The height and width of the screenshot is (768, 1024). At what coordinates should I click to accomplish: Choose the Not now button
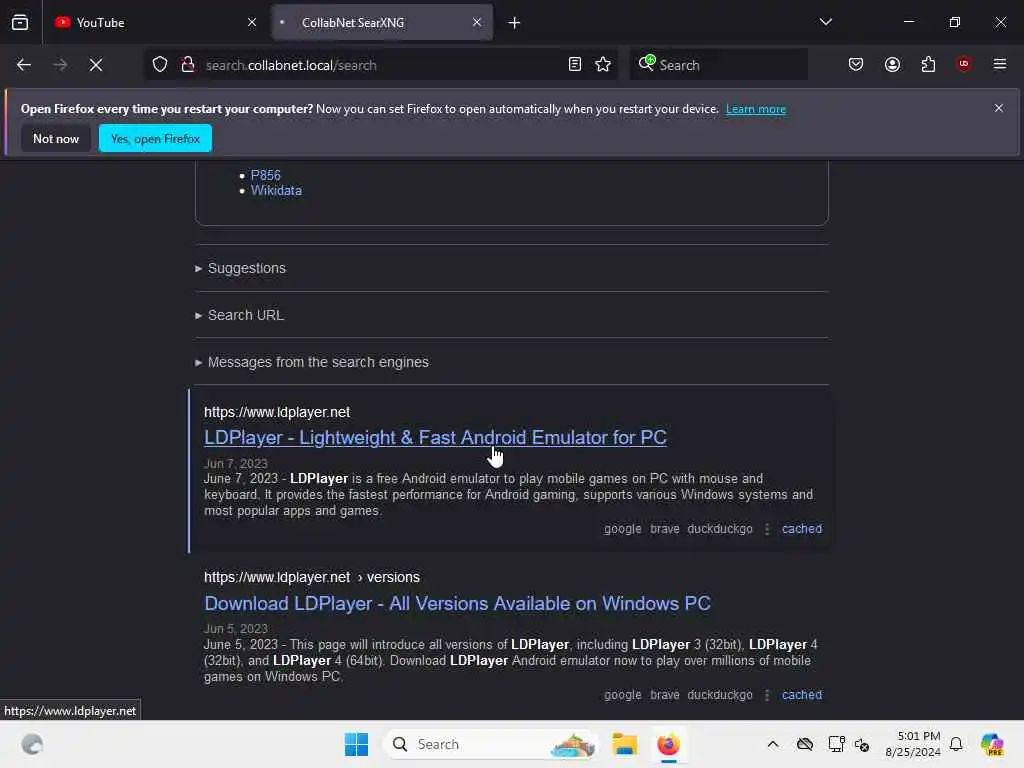56,138
